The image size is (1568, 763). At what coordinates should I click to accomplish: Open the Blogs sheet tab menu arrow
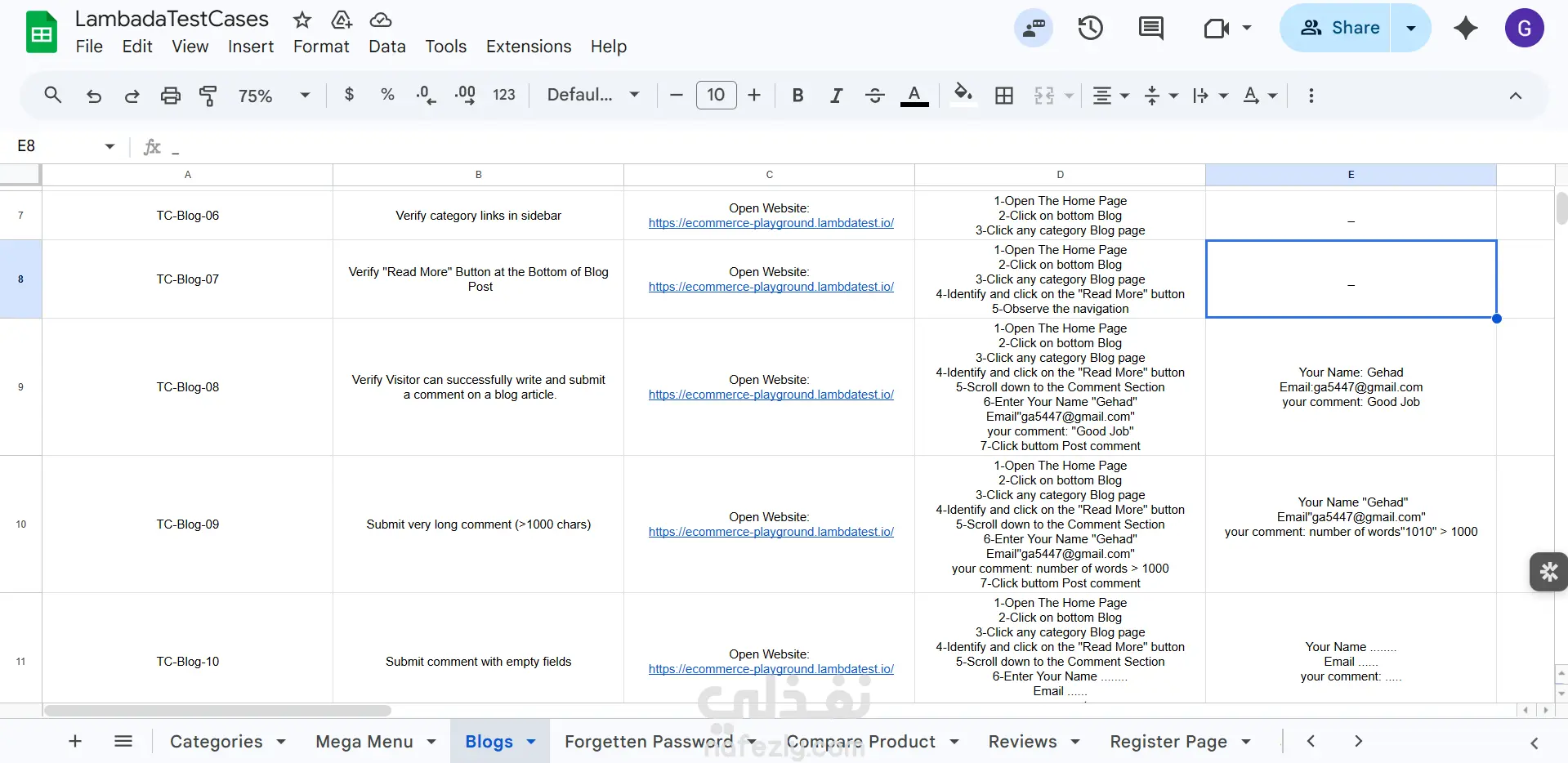coord(531,742)
